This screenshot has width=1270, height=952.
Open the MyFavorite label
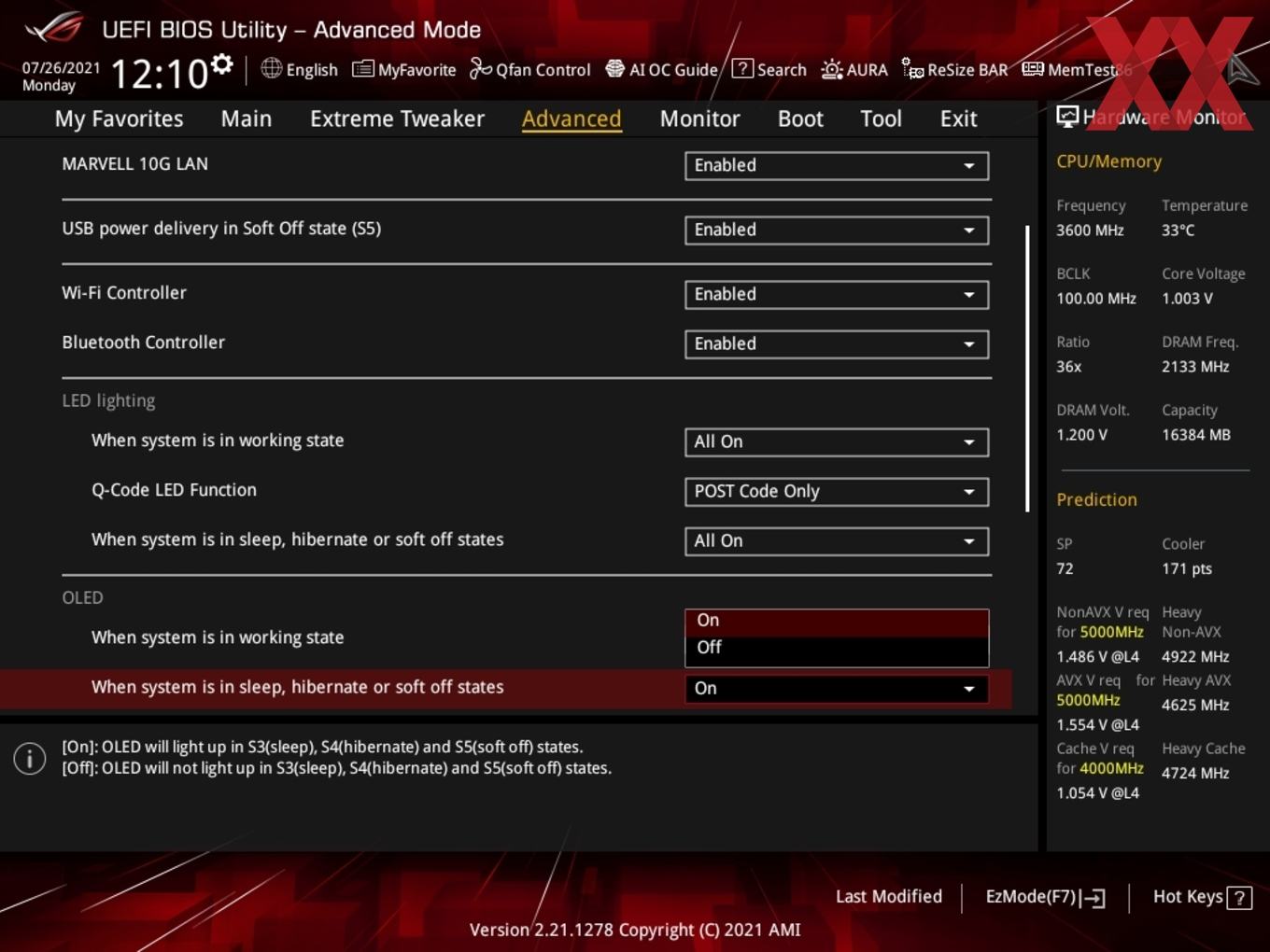(416, 70)
